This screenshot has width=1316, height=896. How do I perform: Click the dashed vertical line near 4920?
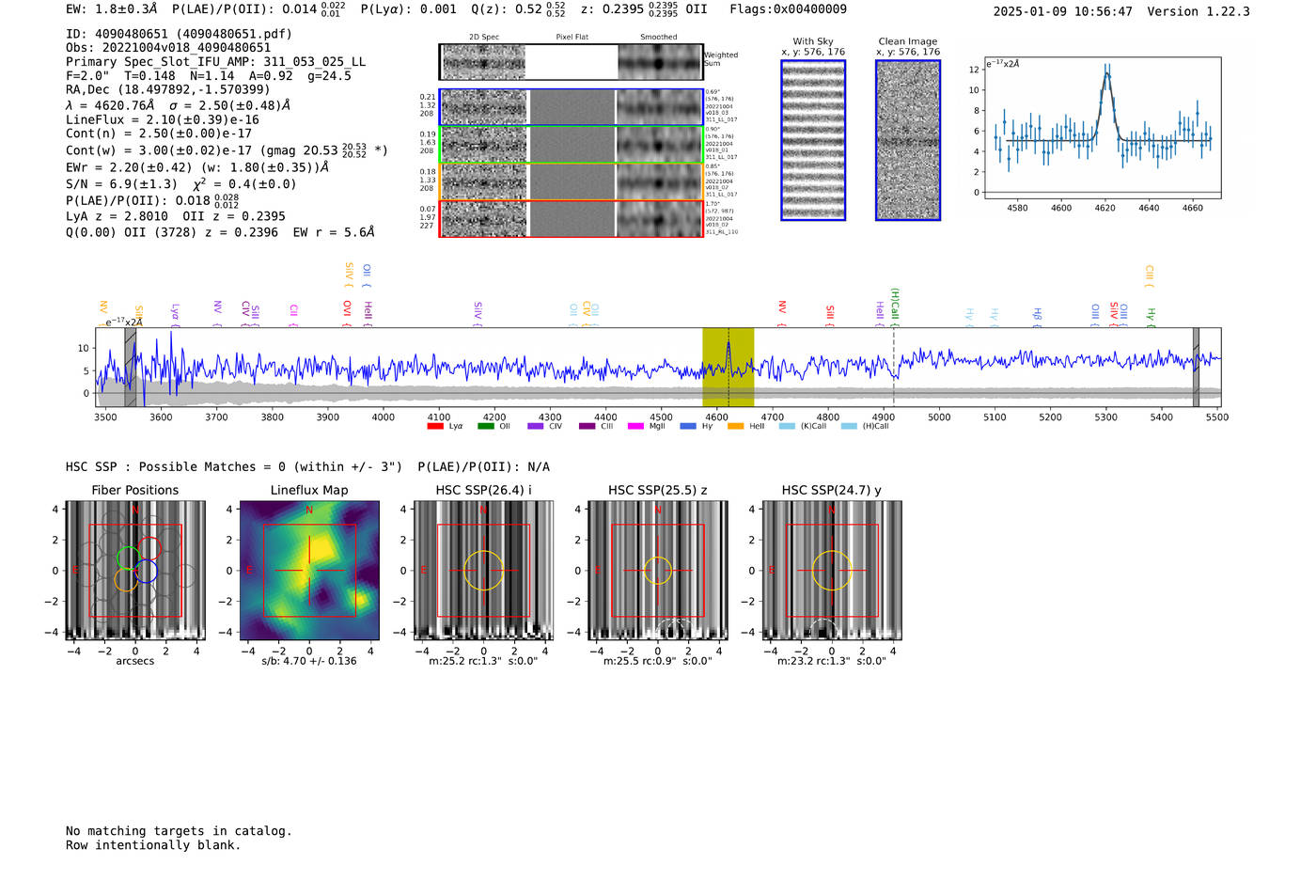894,367
